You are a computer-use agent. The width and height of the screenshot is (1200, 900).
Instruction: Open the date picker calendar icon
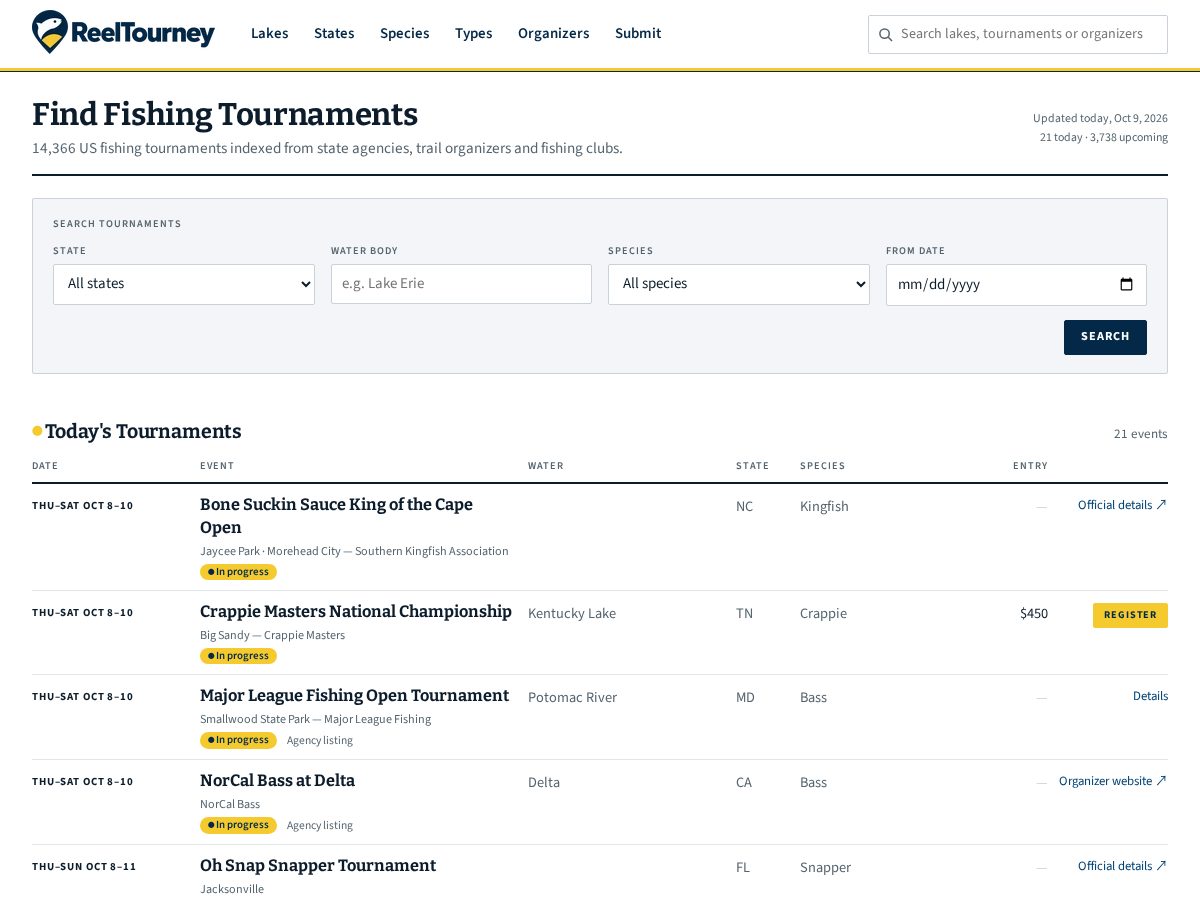1126,284
